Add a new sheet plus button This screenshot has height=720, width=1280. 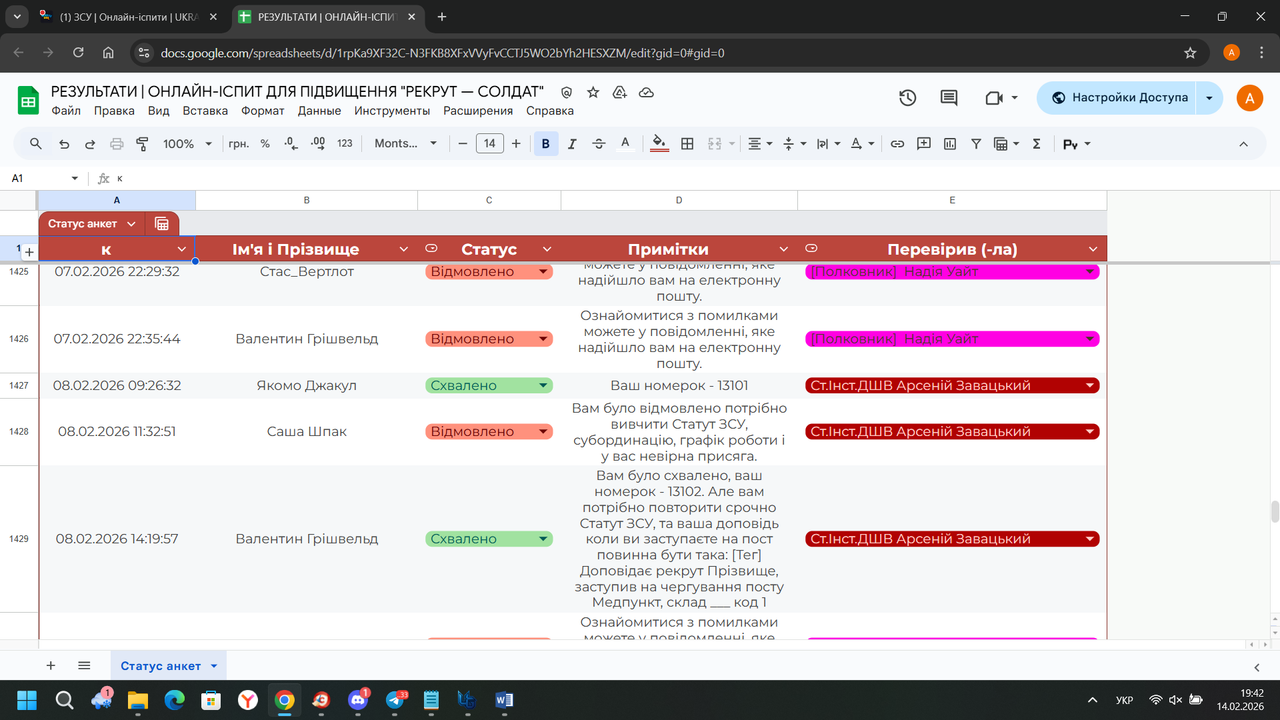(51, 666)
